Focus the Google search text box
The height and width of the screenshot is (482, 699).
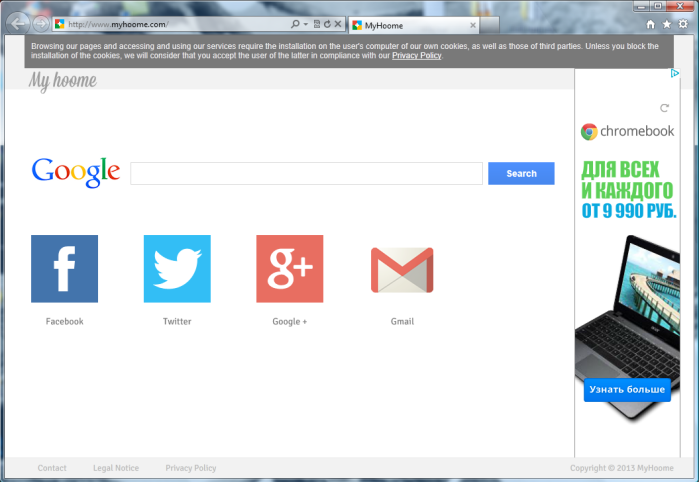(306, 173)
